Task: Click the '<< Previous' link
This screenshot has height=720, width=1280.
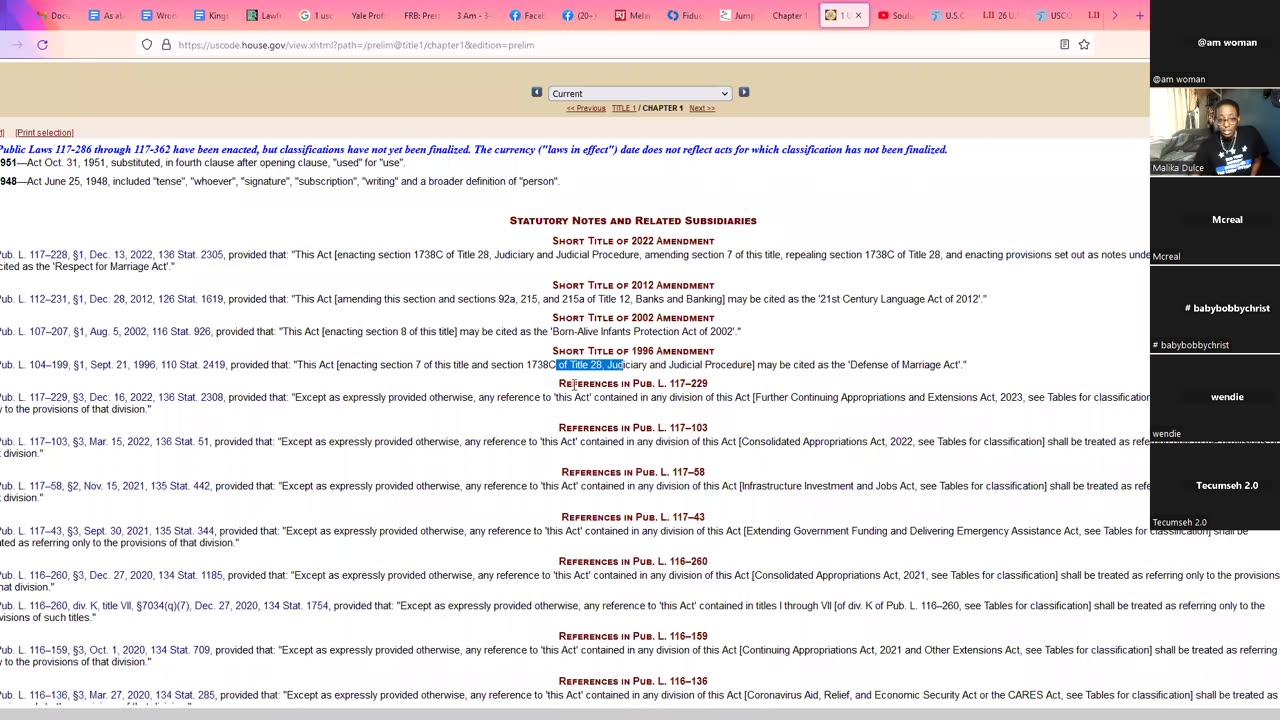Action: point(586,108)
